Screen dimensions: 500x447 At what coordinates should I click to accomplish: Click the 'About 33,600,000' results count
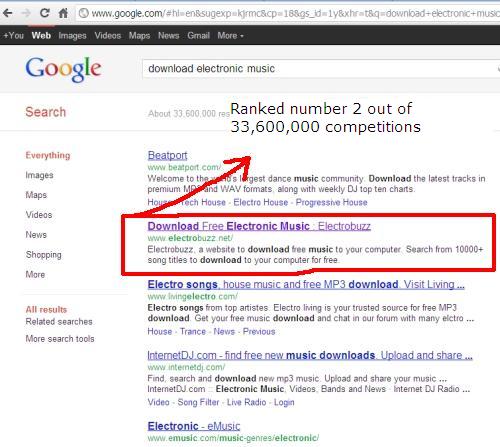tap(189, 114)
